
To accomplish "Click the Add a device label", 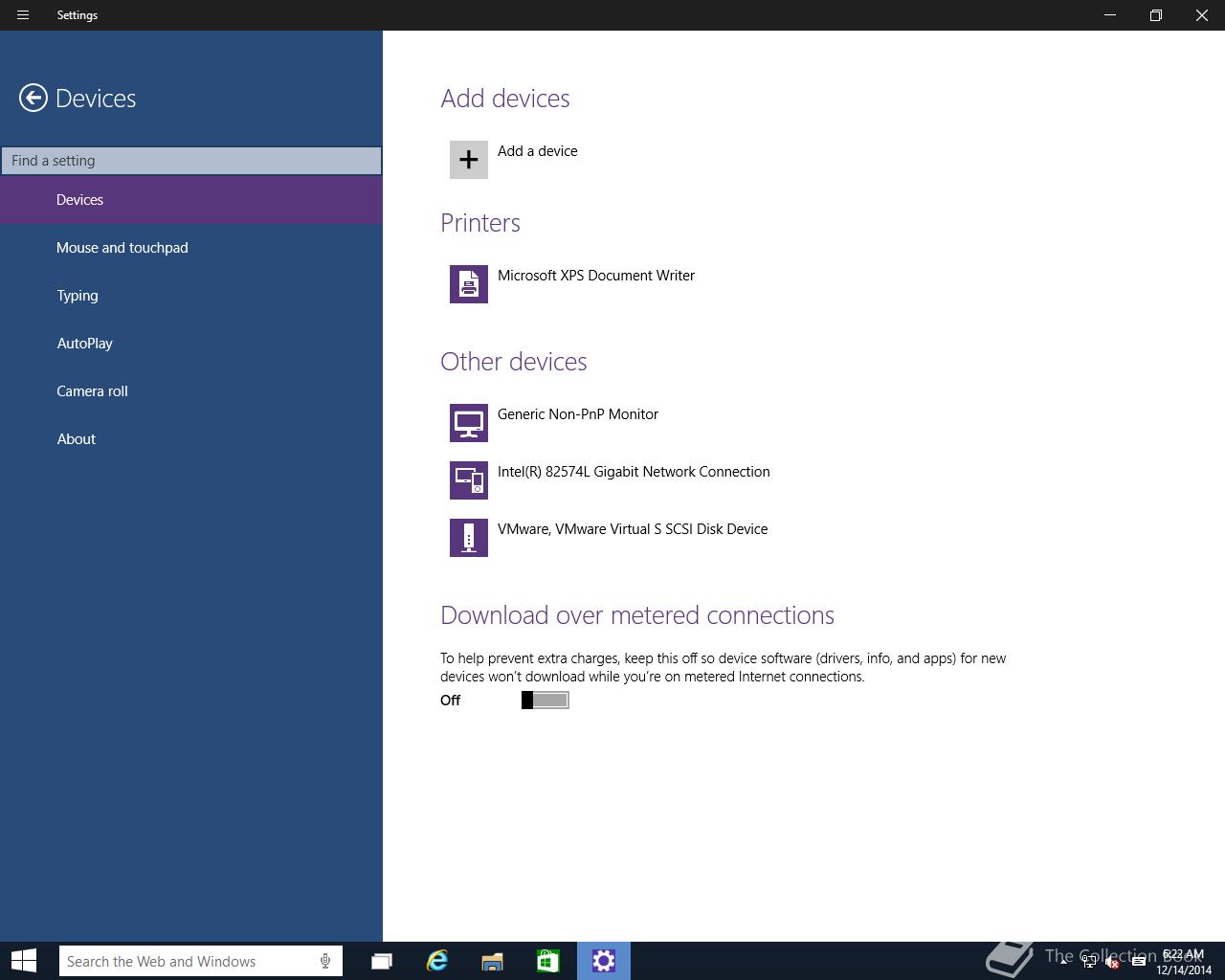I will [x=538, y=151].
